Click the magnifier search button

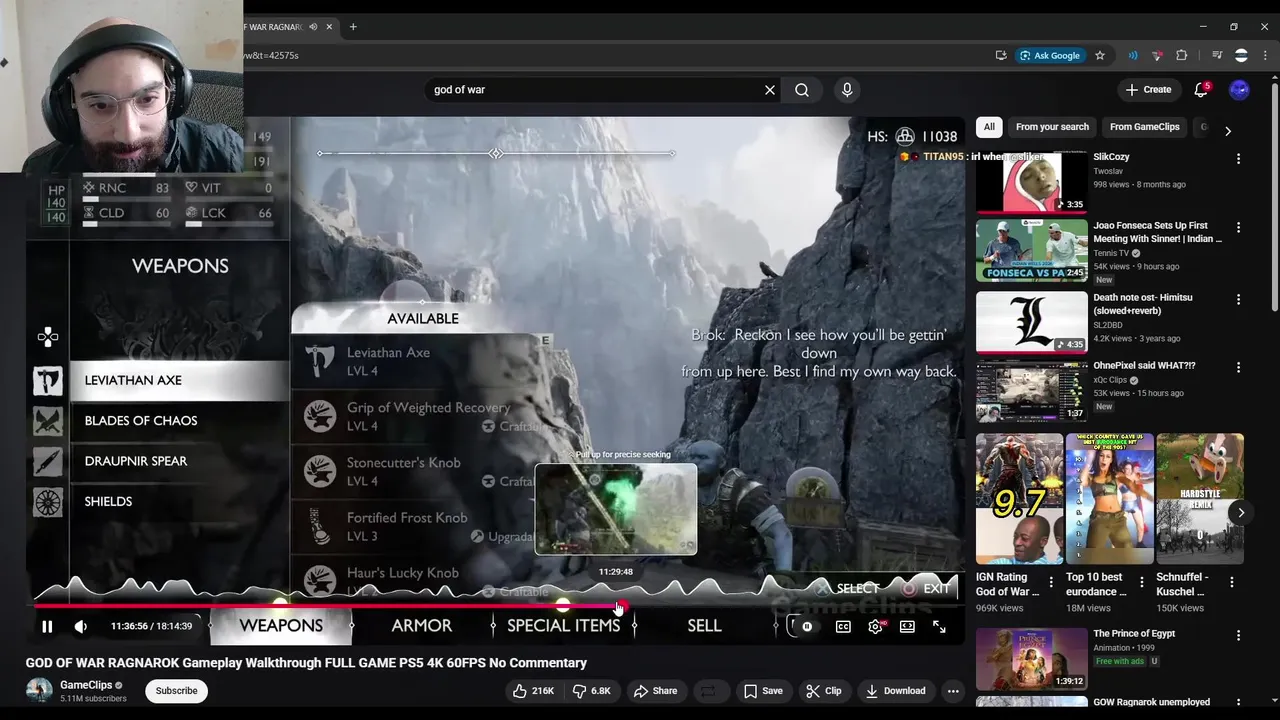pos(802,90)
